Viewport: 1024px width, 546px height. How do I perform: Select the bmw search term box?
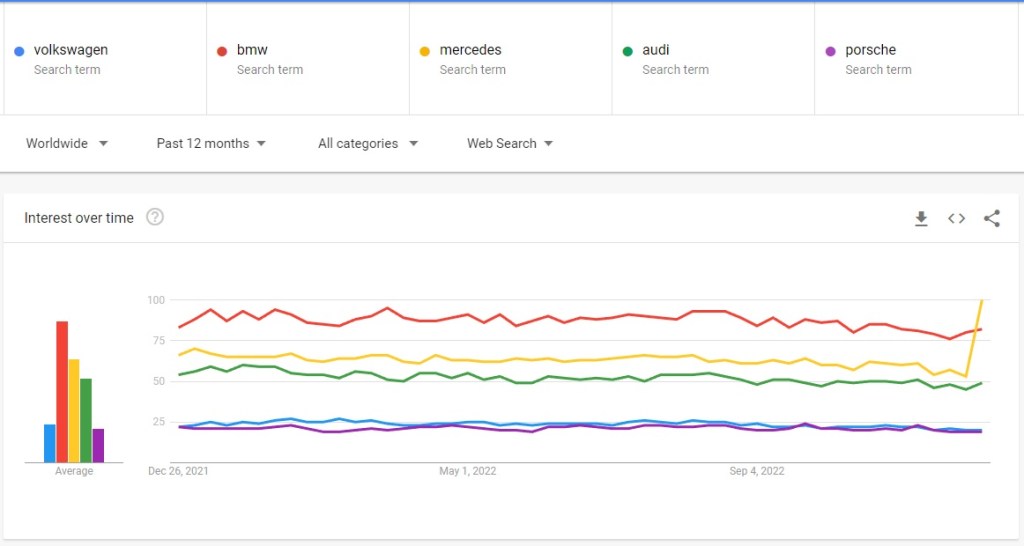(253, 50)
